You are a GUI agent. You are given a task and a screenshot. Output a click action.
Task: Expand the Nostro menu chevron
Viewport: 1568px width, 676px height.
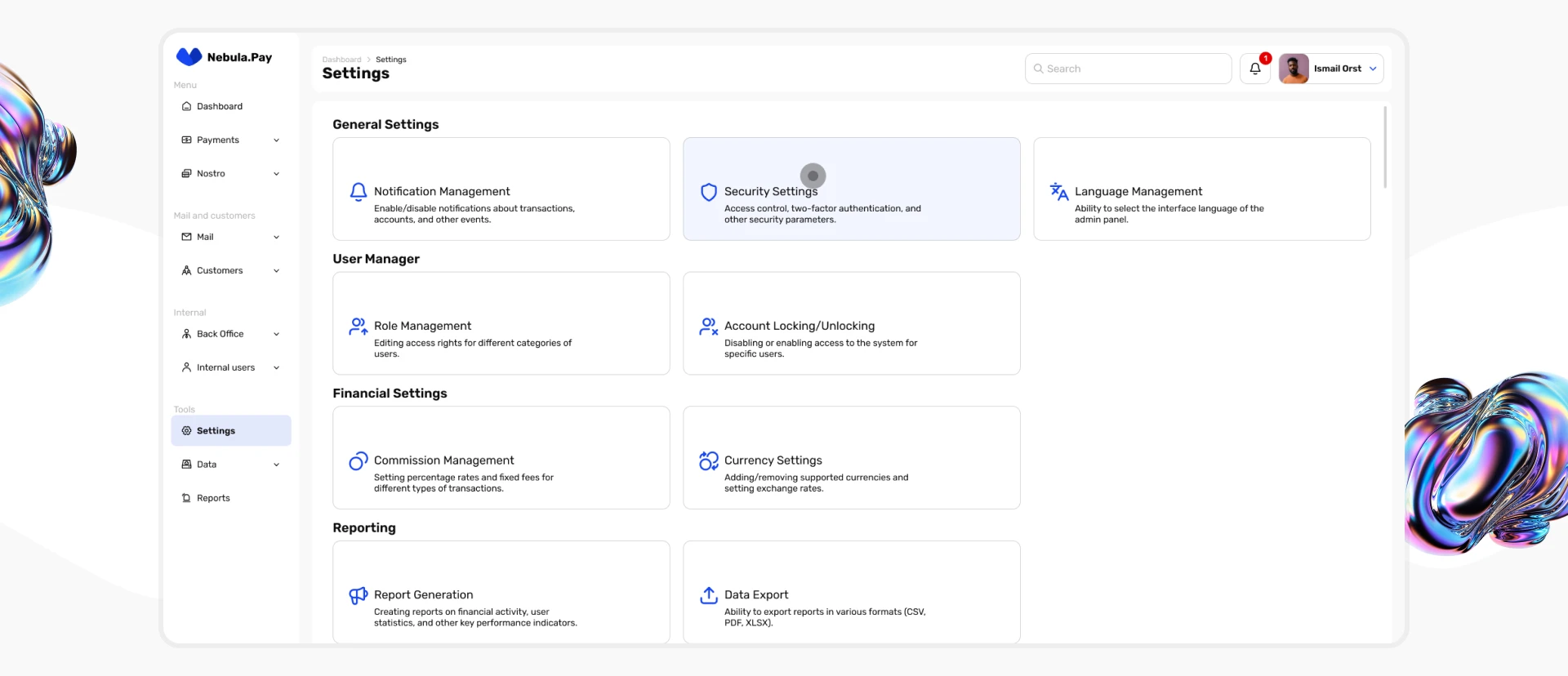pyautogui.click(x=276, y=174)
